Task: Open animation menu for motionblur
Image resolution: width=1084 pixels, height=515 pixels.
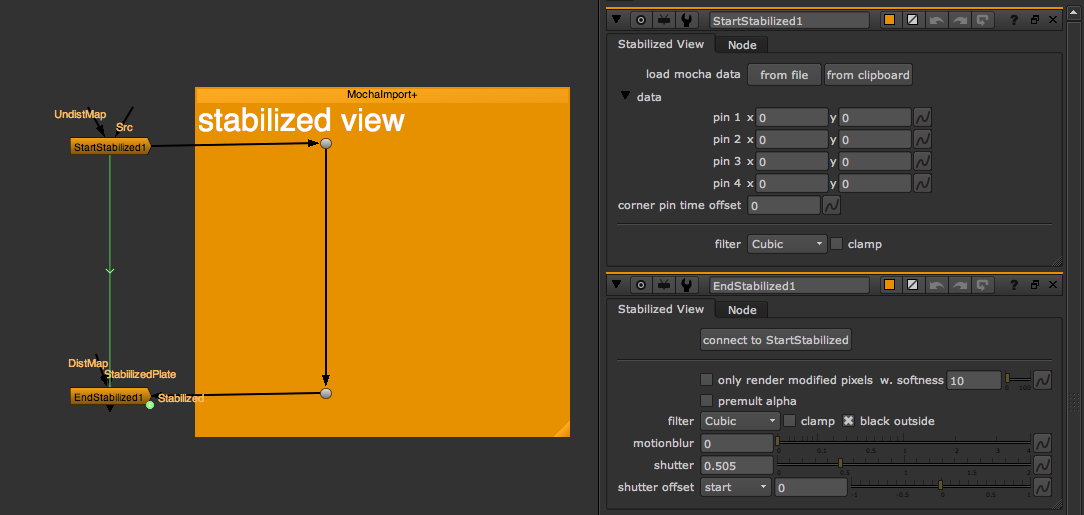Action: pos(1043,442)
